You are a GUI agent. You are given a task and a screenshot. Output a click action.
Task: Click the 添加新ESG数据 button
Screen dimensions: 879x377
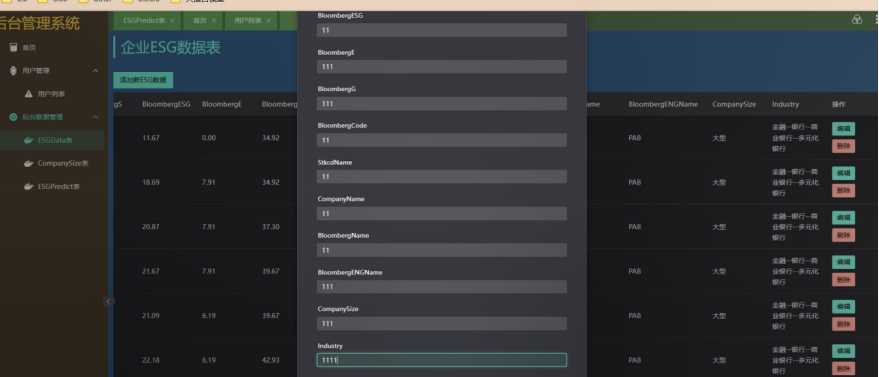coord(143,80)
